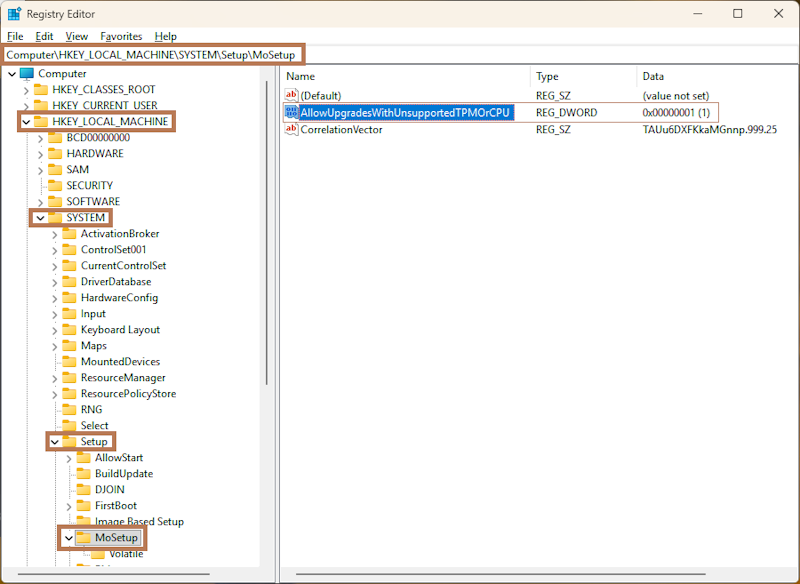Open the Favorites menu
800x584 pixels.
[121, 36]
